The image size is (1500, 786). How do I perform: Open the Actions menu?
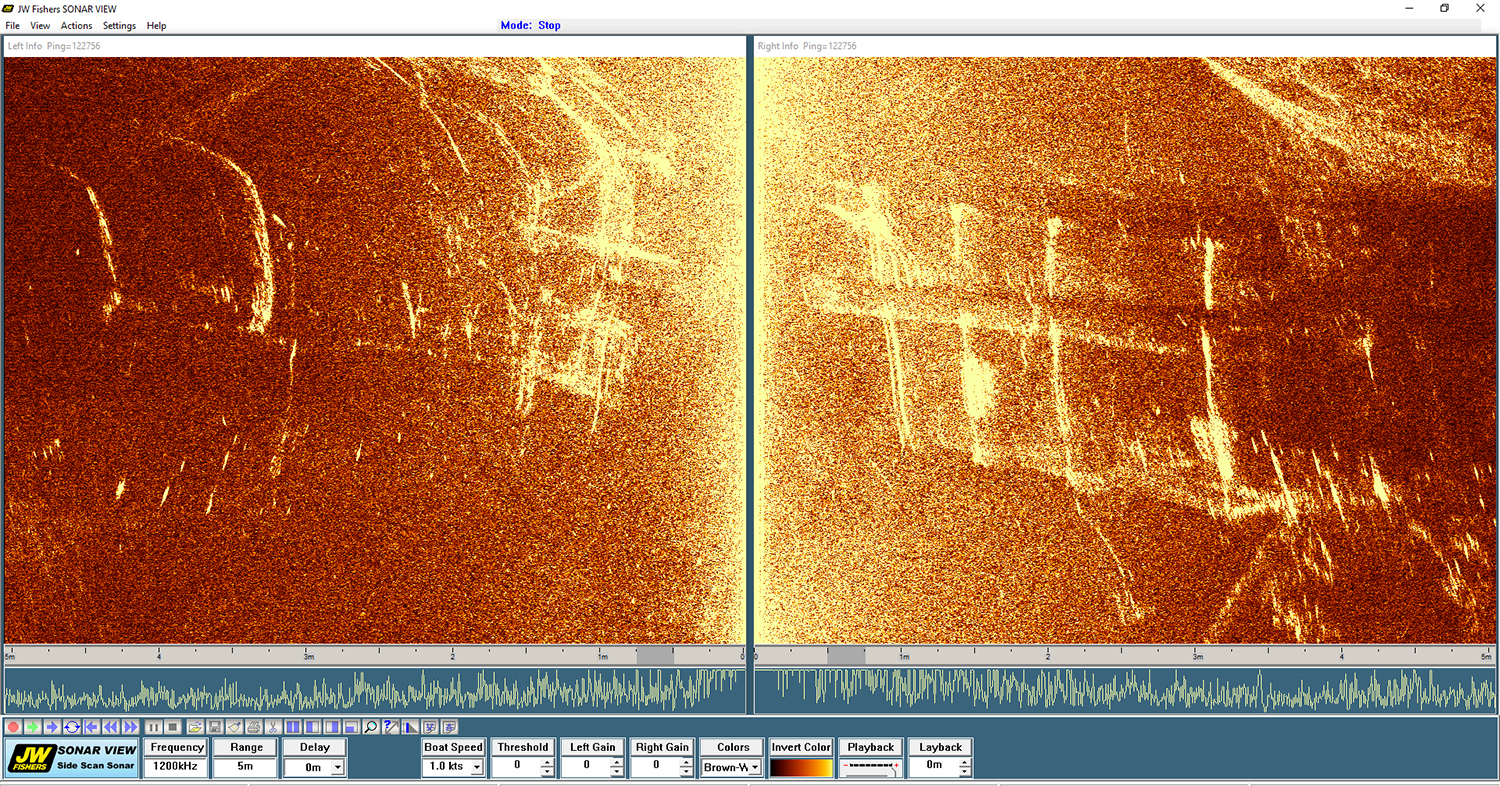[x=76, y=25]
